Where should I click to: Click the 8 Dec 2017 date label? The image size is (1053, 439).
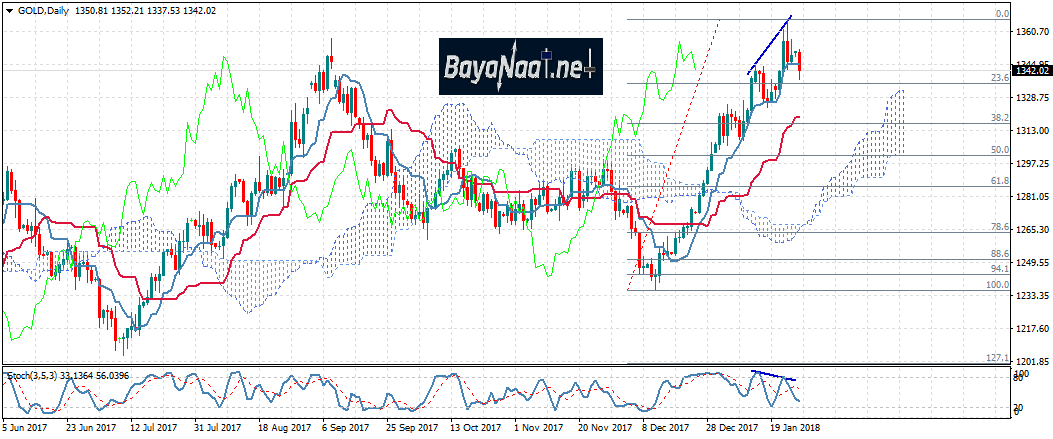tap(666, 427)
